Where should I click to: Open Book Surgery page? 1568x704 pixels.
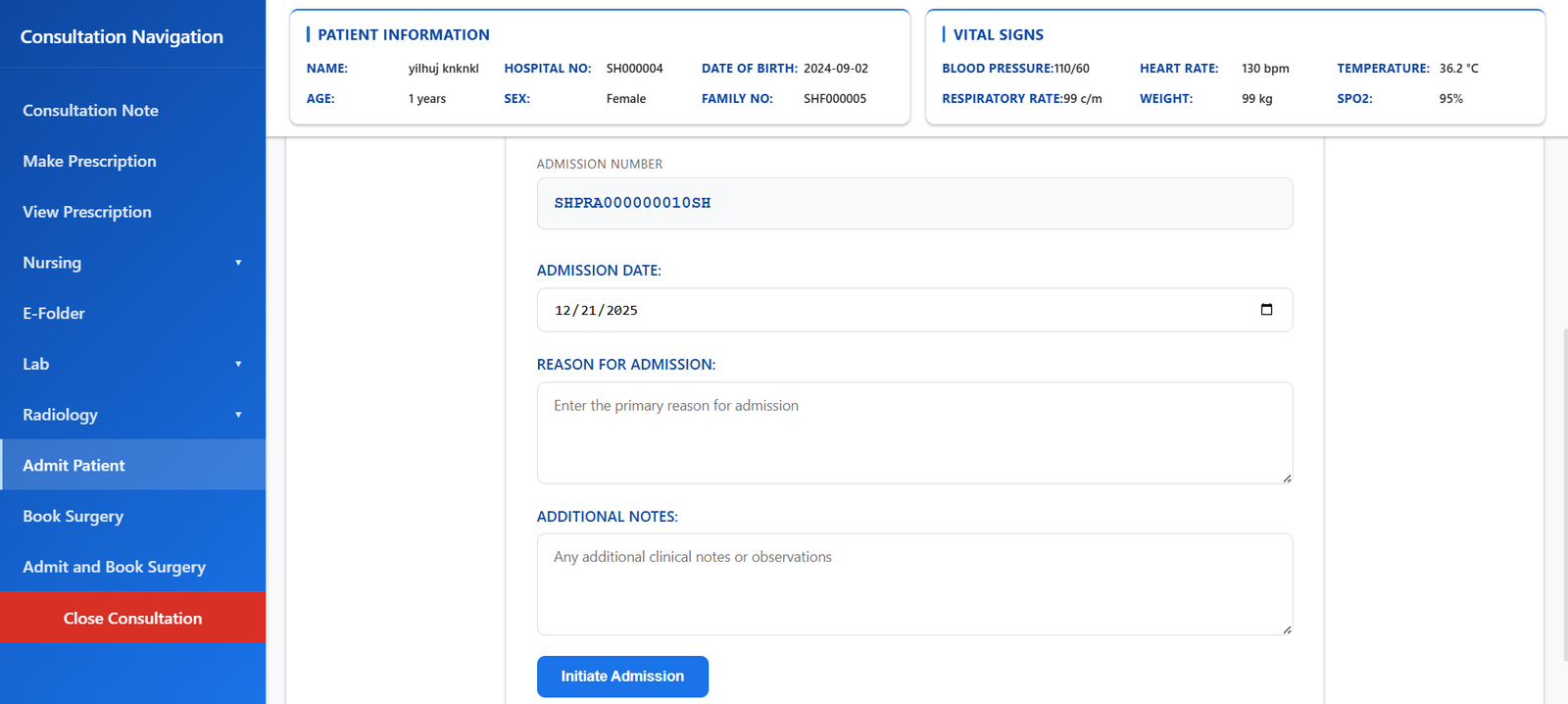coord(73,517)
